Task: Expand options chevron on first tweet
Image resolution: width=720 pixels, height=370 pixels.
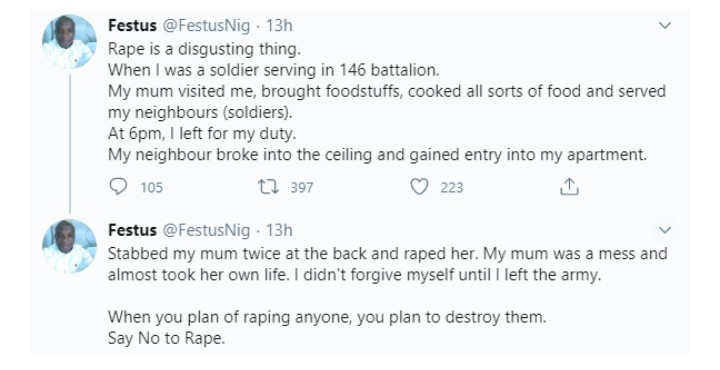Action: [x=665, y=26]
